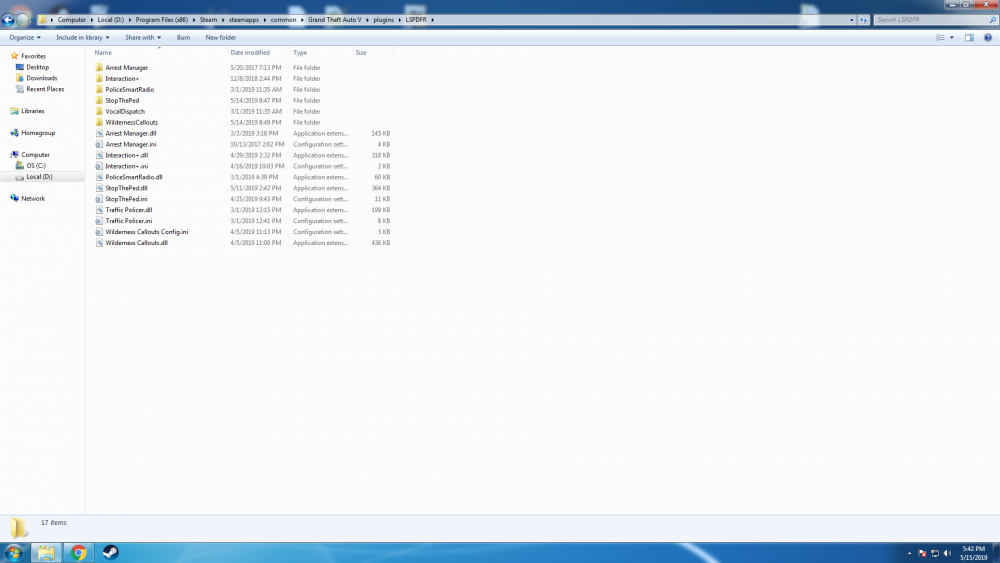Click the Burn toolbar button

click(183, 38)
